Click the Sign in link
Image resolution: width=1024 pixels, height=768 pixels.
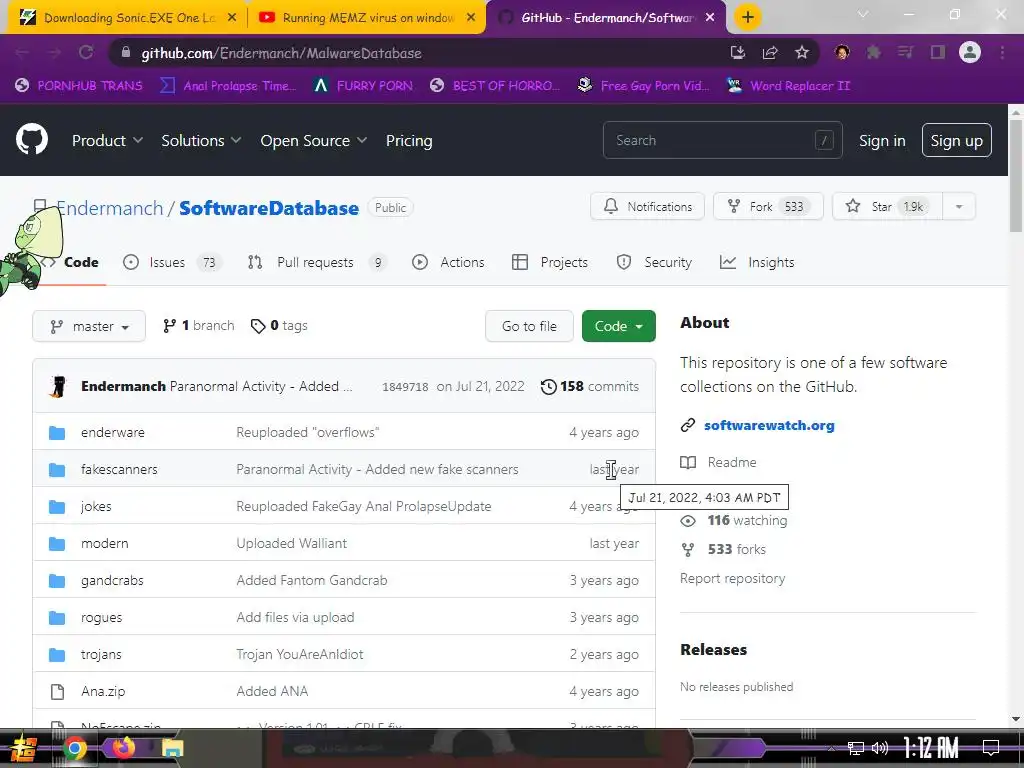882,140
